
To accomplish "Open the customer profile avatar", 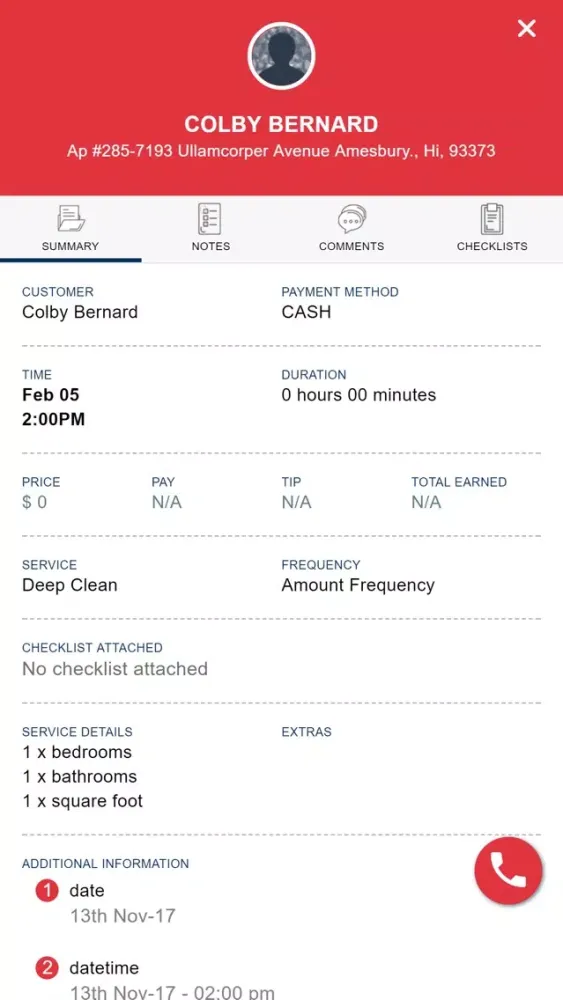I will pyautogui.click(x=281, y=55).
